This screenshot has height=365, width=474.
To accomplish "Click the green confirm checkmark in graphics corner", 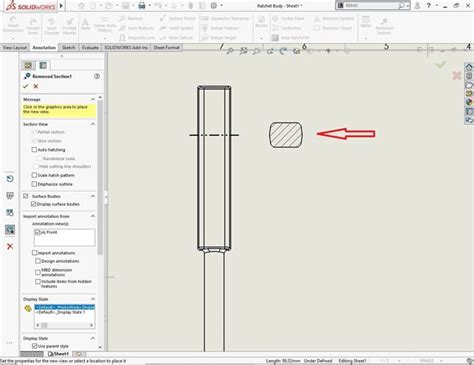I will [x=441, y=64].
